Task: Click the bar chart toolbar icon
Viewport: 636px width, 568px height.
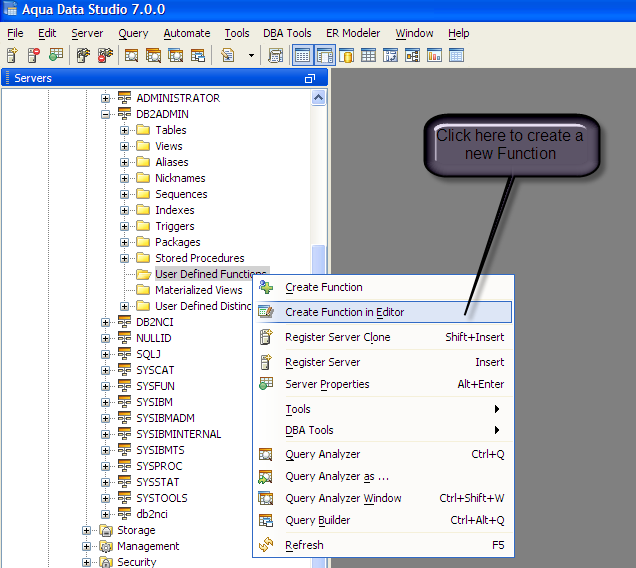Action: click(434, 55)
